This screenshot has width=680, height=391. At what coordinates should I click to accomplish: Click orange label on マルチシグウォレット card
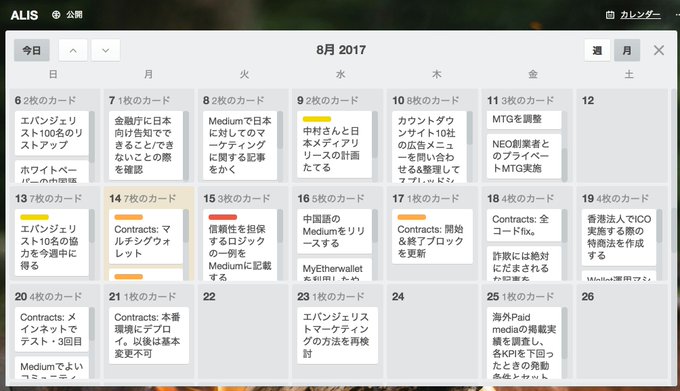tap(128, 217)
